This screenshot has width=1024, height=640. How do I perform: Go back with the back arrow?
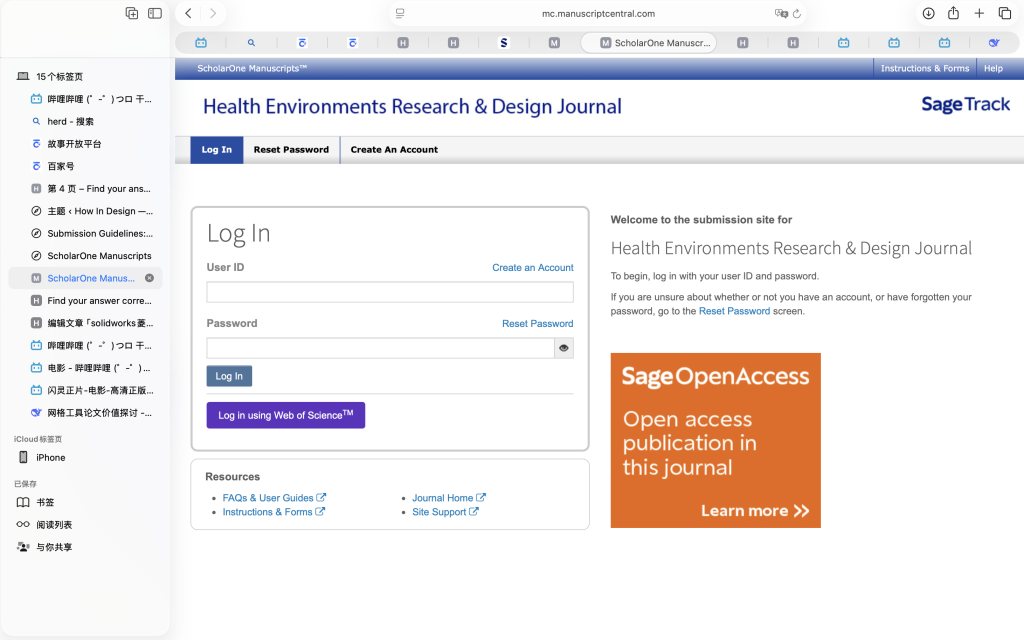[x=188, y=13]
